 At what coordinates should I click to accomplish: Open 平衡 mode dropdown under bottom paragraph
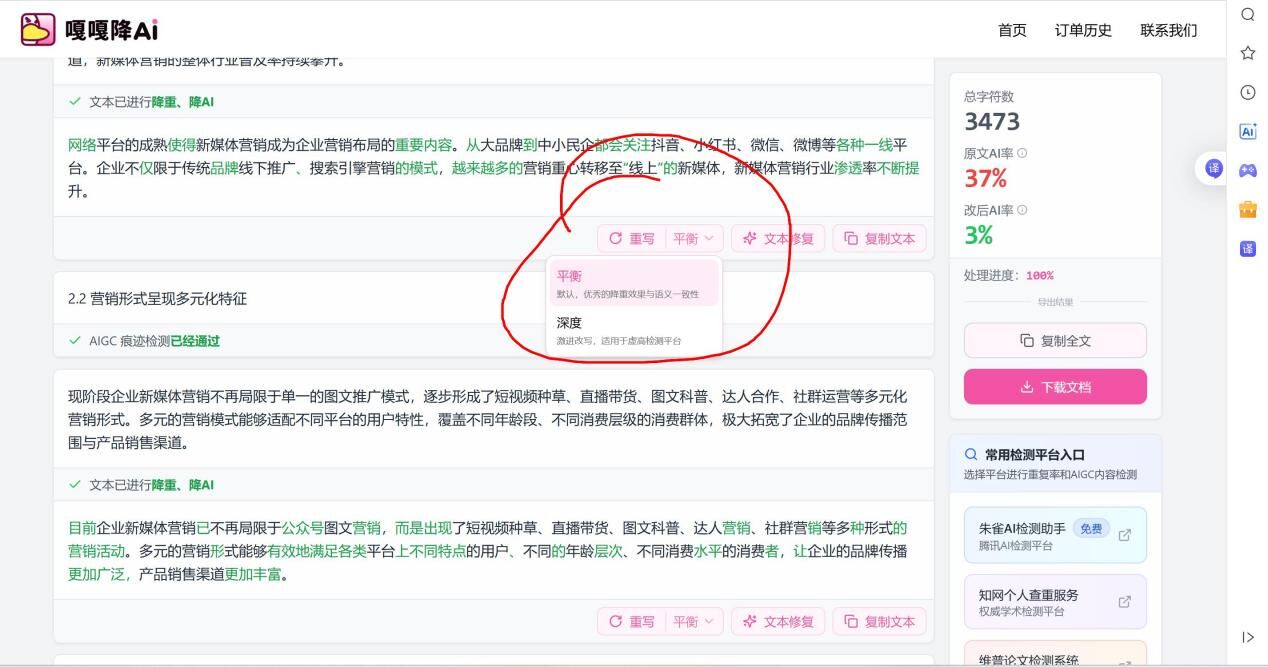(x=693, y=622)
